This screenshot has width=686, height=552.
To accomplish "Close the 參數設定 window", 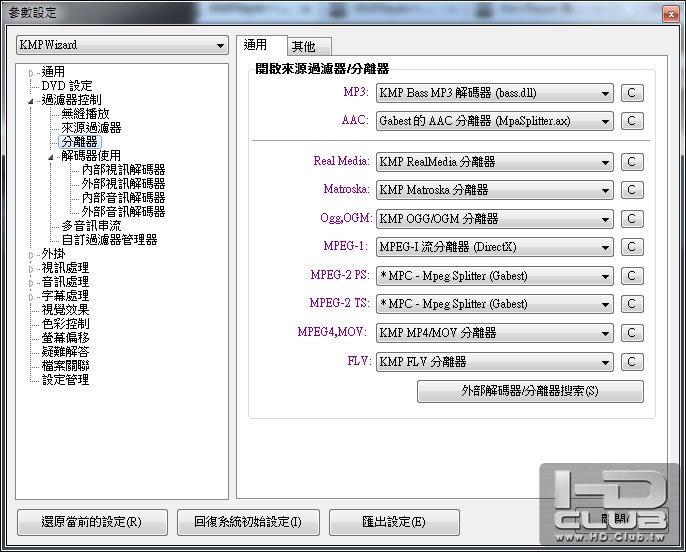I will tap(671, 14).
